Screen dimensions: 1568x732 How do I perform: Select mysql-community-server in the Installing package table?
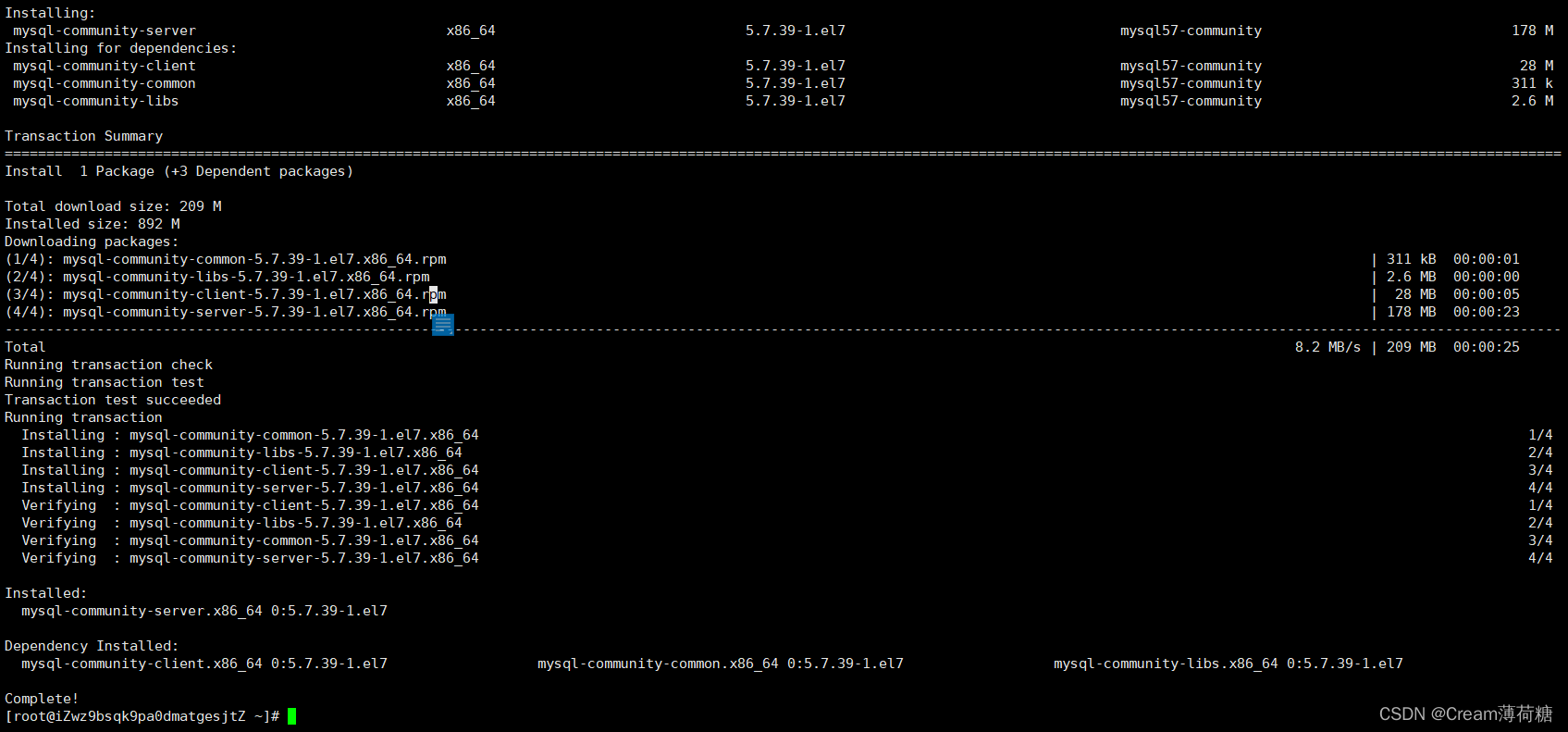[105, 31]
